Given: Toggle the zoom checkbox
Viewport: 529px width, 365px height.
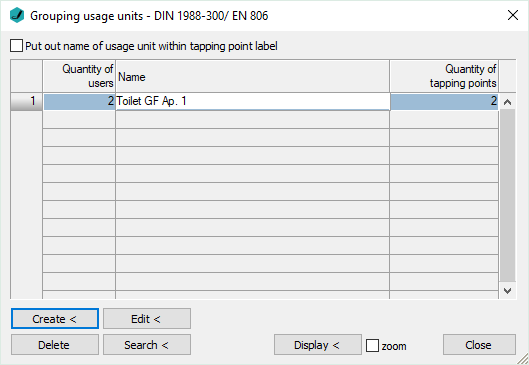Looking at the screenshot, I should click(372, 345).
